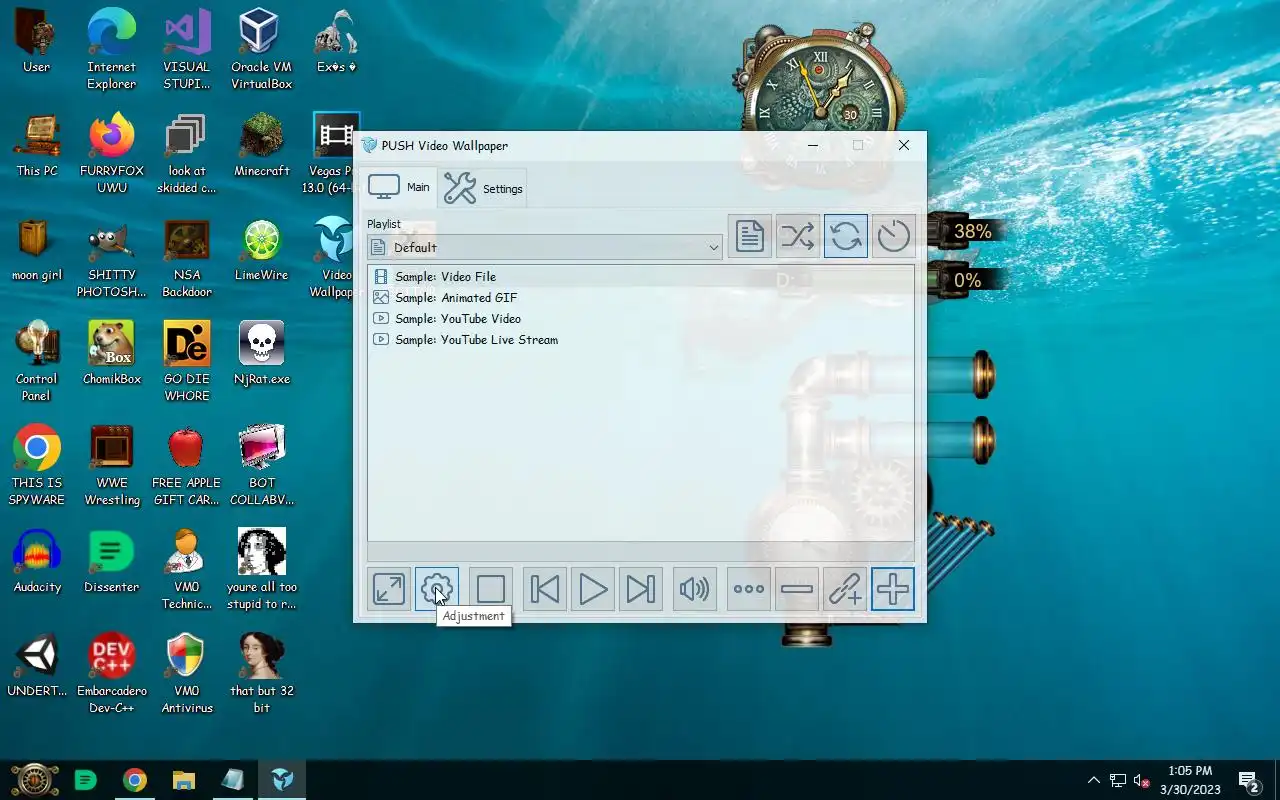Select Sample: YouTube Live Stream entry
Image resolution: width=1280 pixels, height=800 pixels.
640,339
